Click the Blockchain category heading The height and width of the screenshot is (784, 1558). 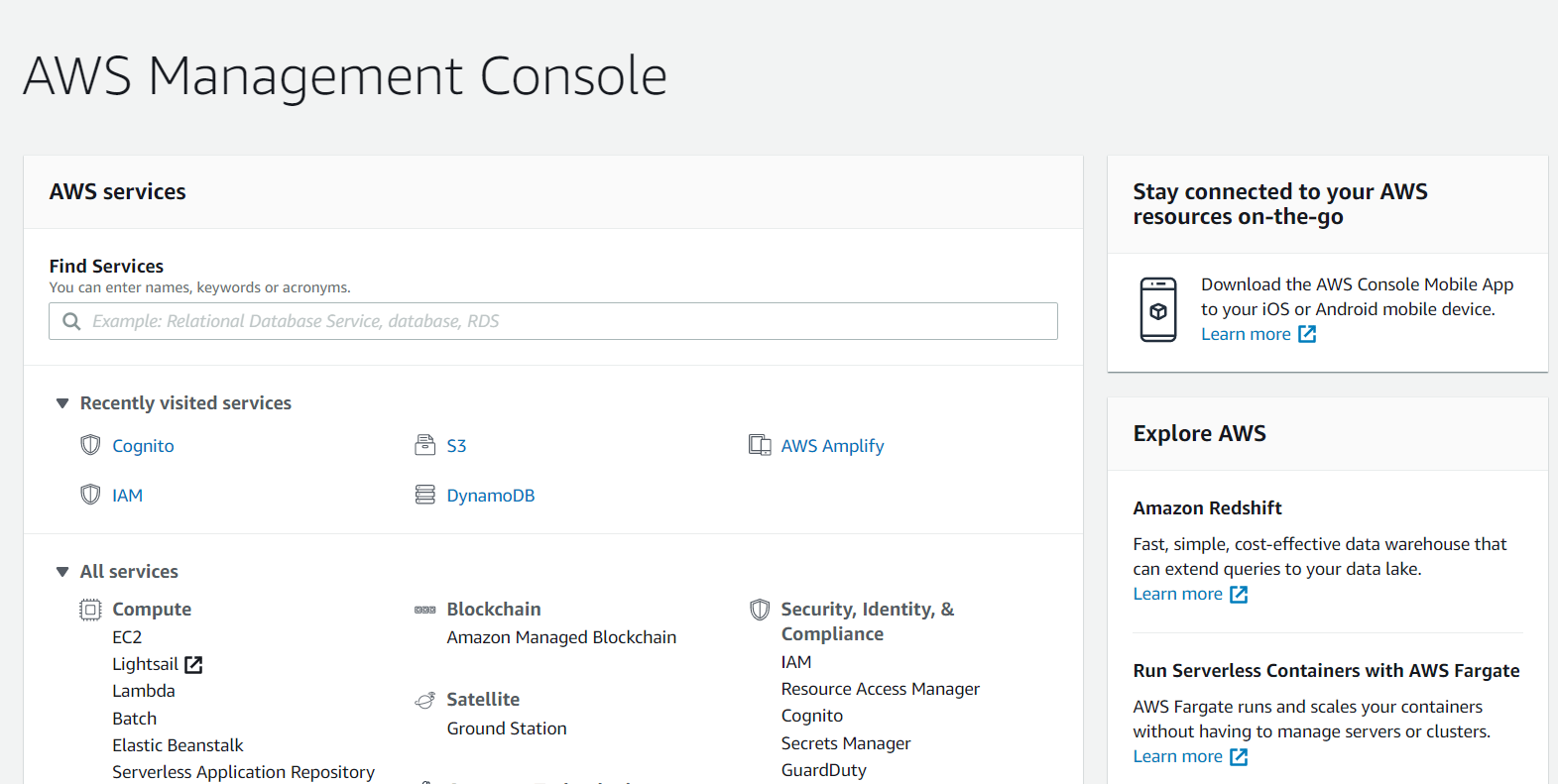click(494, 610)
